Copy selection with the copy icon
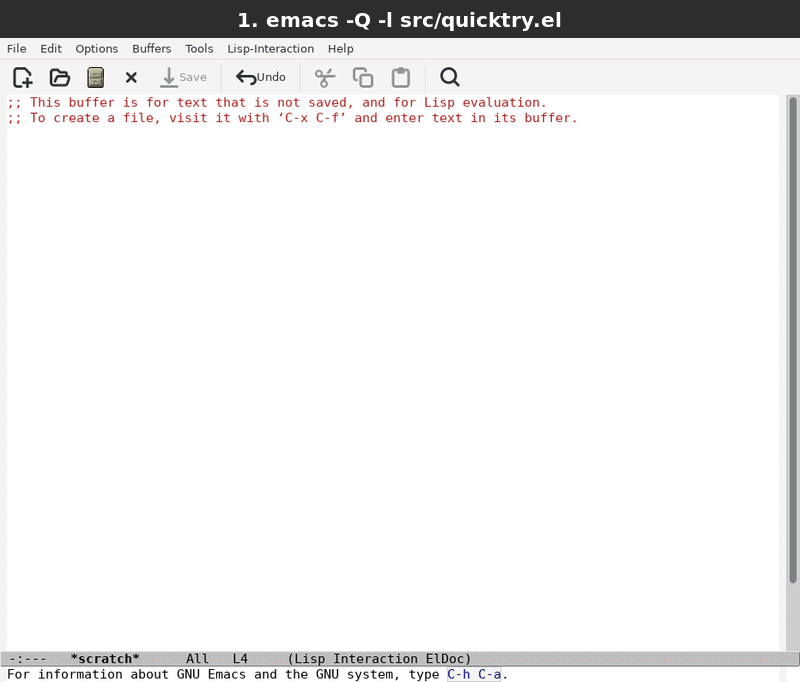800x682 pixels. [x=363, y=78]
